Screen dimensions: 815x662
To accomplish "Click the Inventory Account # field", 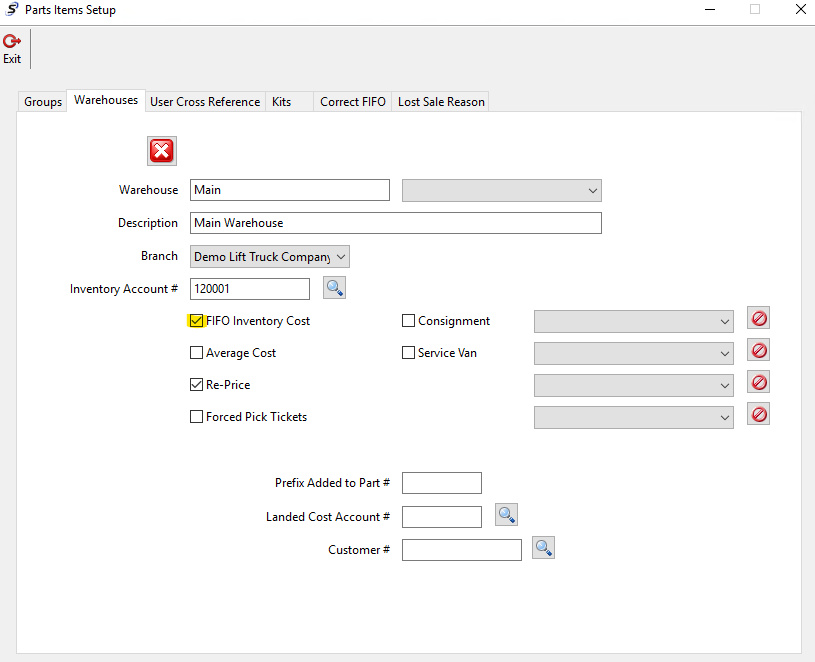I will 249,289.
